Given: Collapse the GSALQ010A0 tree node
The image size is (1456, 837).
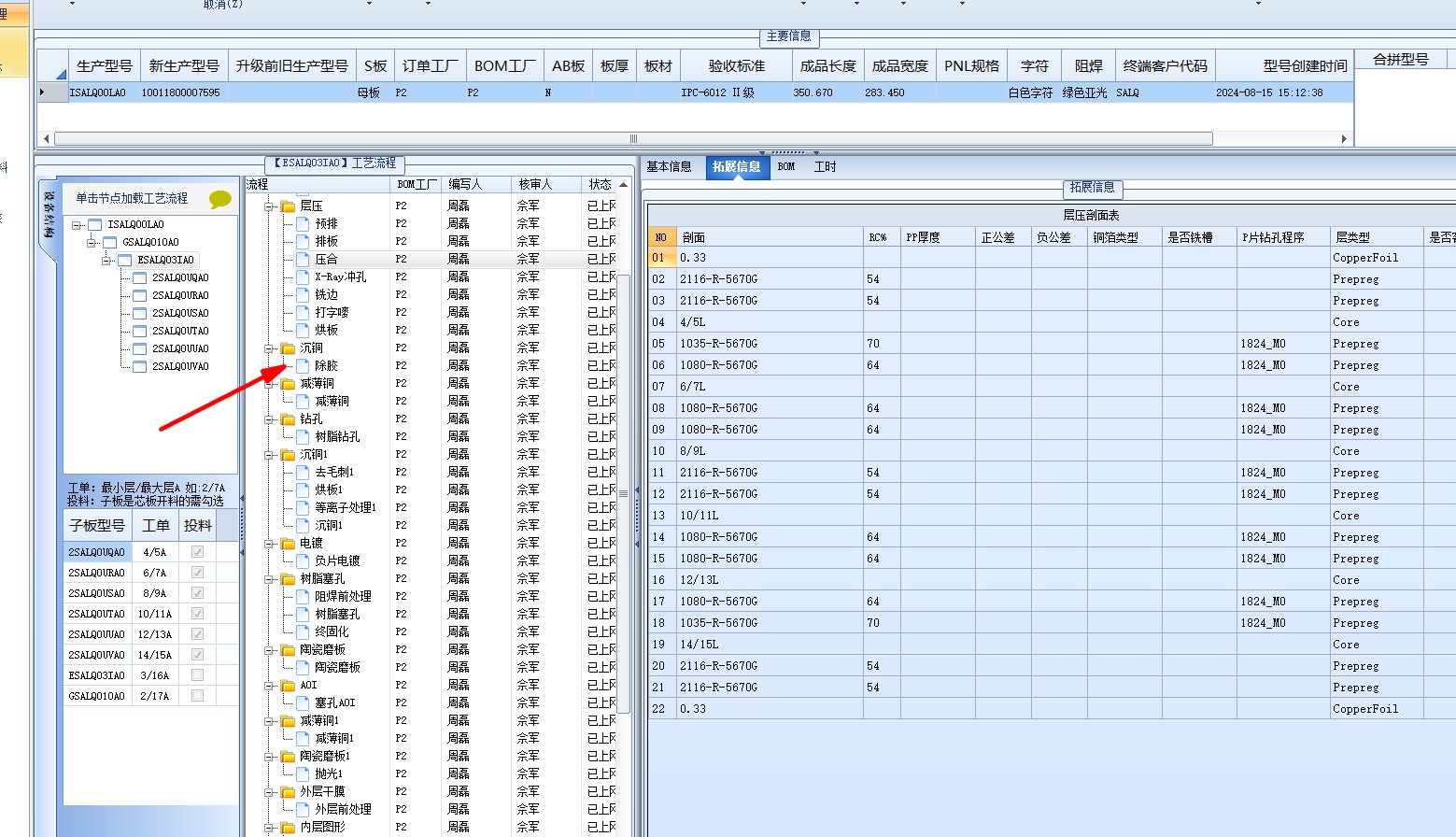Looking at the screenshot, I should tap(92, 243).
